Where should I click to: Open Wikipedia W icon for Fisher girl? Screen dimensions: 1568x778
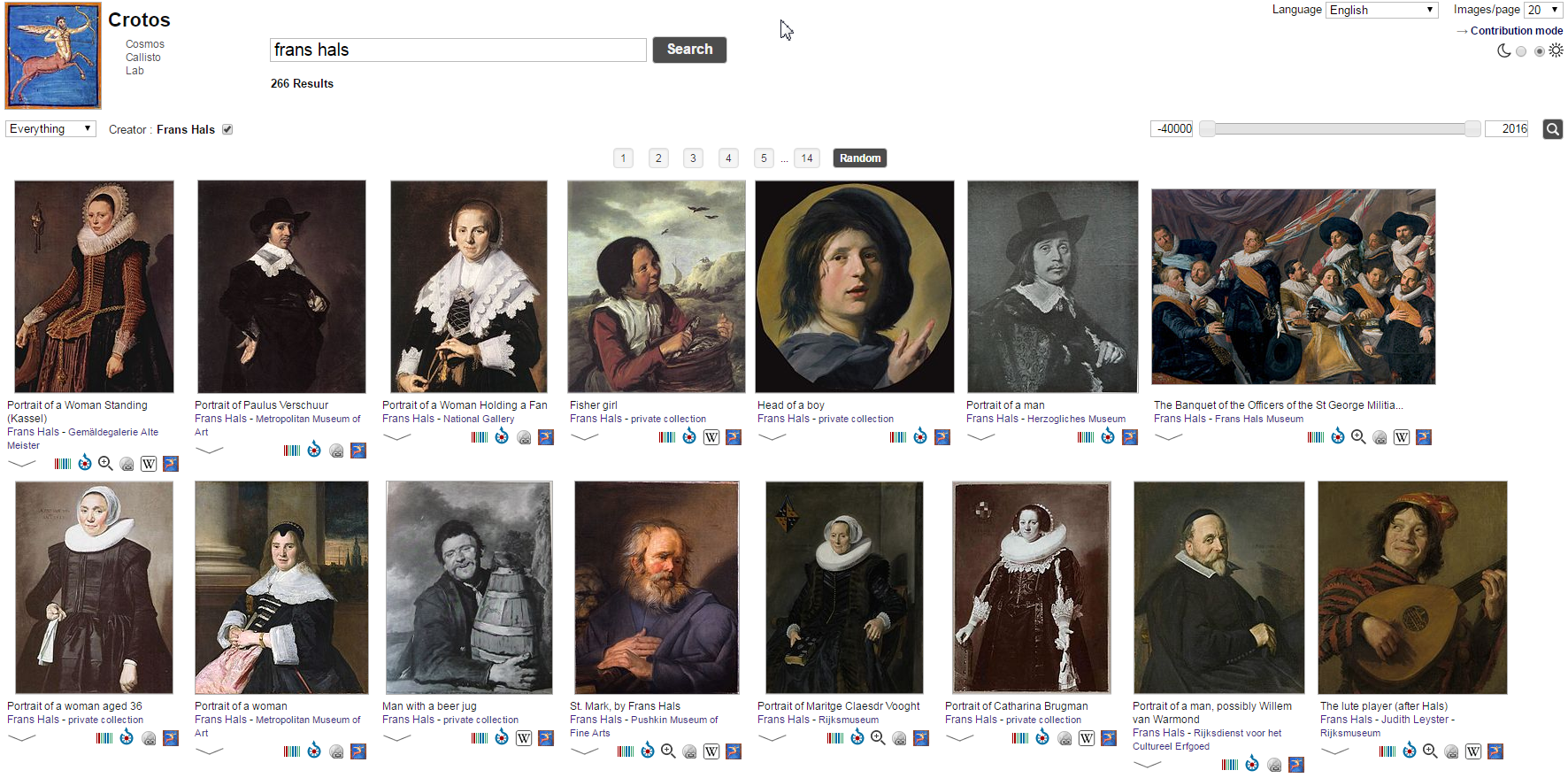(711, 437)
